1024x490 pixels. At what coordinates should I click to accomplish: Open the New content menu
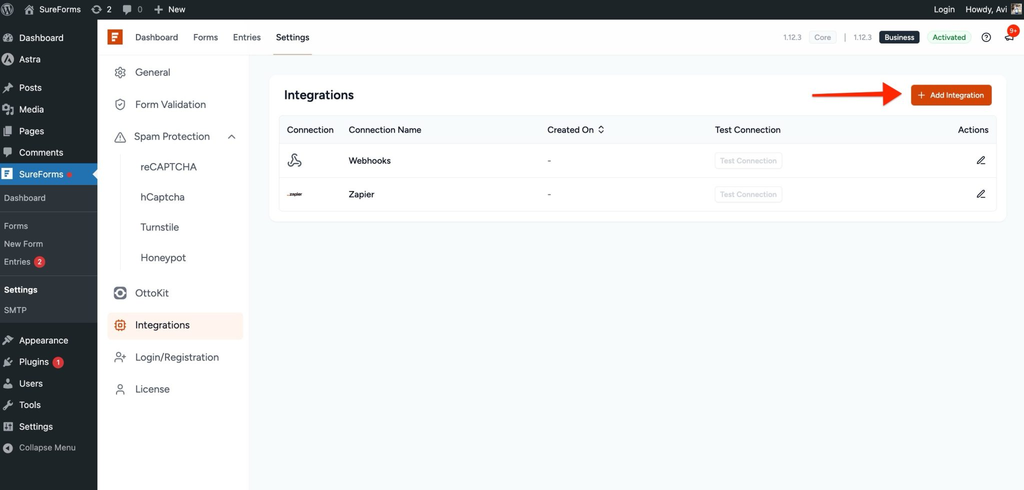170,9
